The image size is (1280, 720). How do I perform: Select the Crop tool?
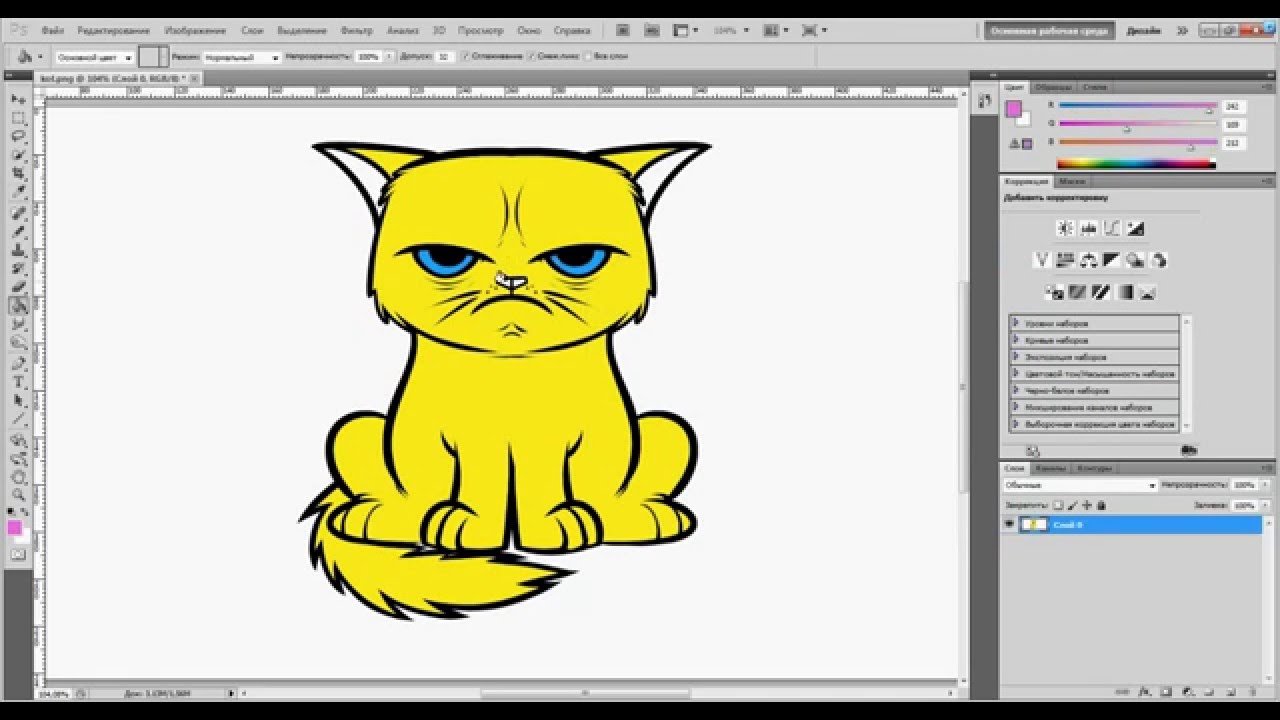pos(18,173)
